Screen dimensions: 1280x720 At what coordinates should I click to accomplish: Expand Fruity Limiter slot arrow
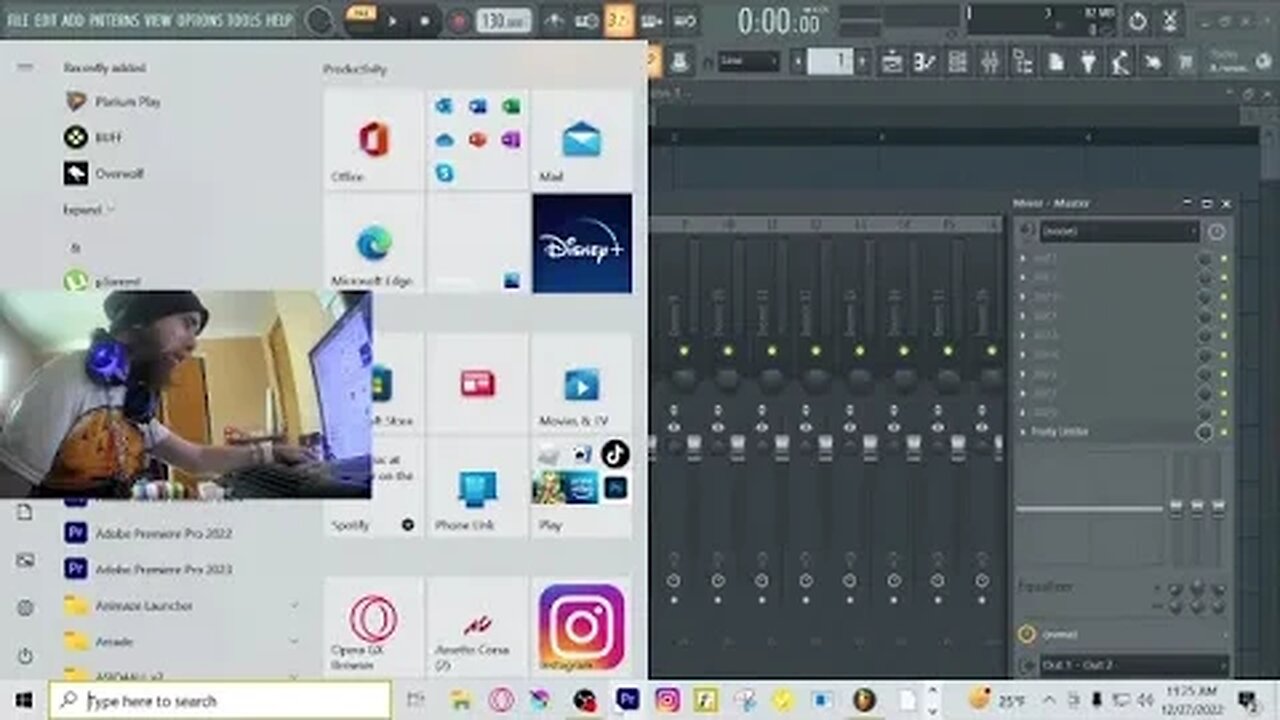(x=1022, y=432)
